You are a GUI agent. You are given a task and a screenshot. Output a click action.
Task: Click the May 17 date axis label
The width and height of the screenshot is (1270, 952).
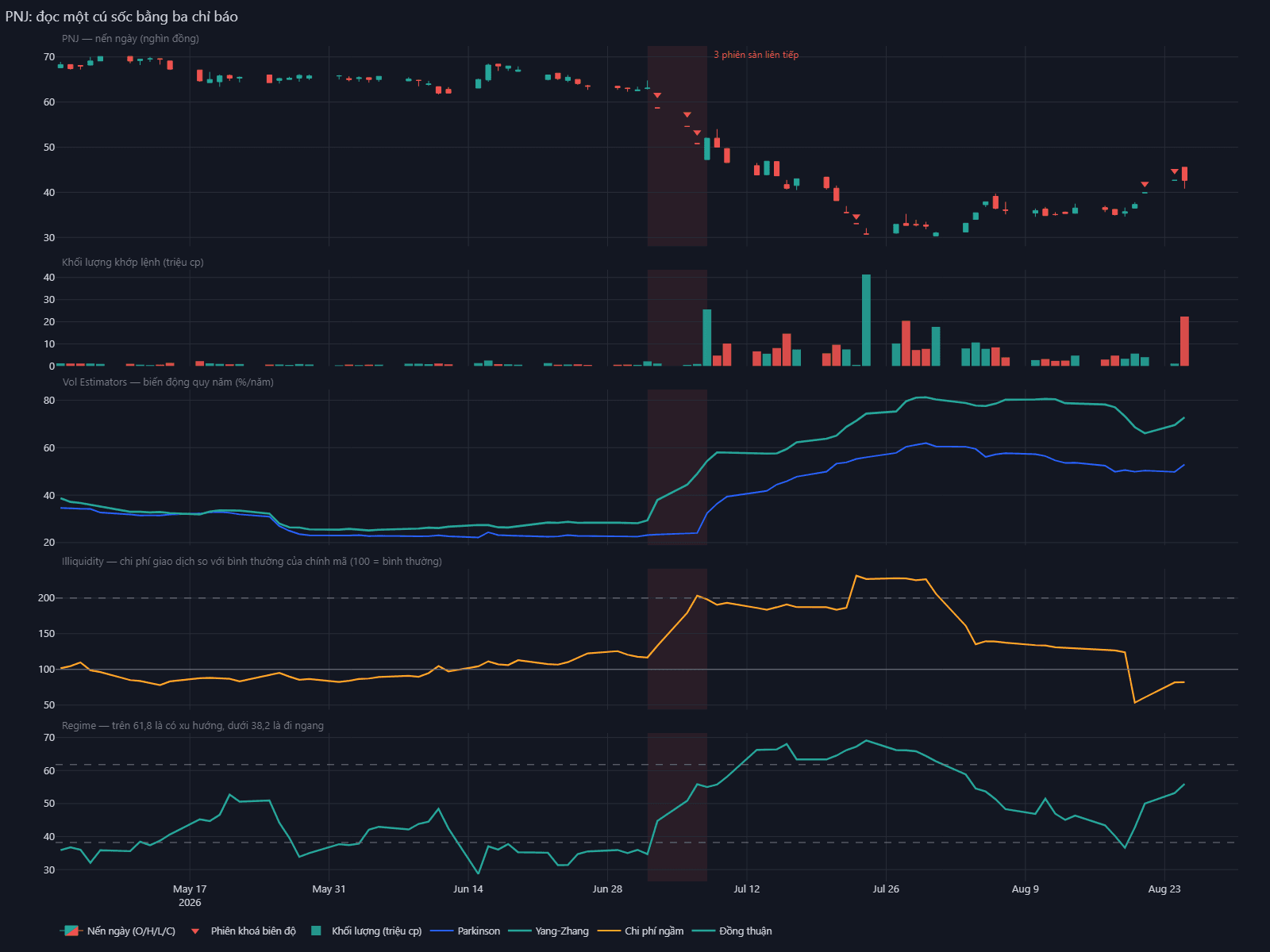click(x=190, y=889)
